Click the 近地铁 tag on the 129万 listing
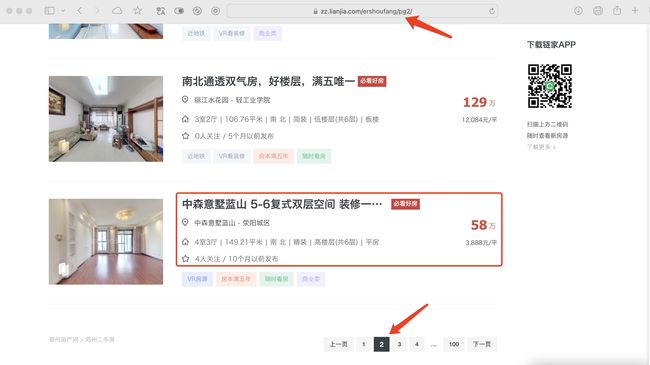650x365 pixels. [x=196, y=156]
